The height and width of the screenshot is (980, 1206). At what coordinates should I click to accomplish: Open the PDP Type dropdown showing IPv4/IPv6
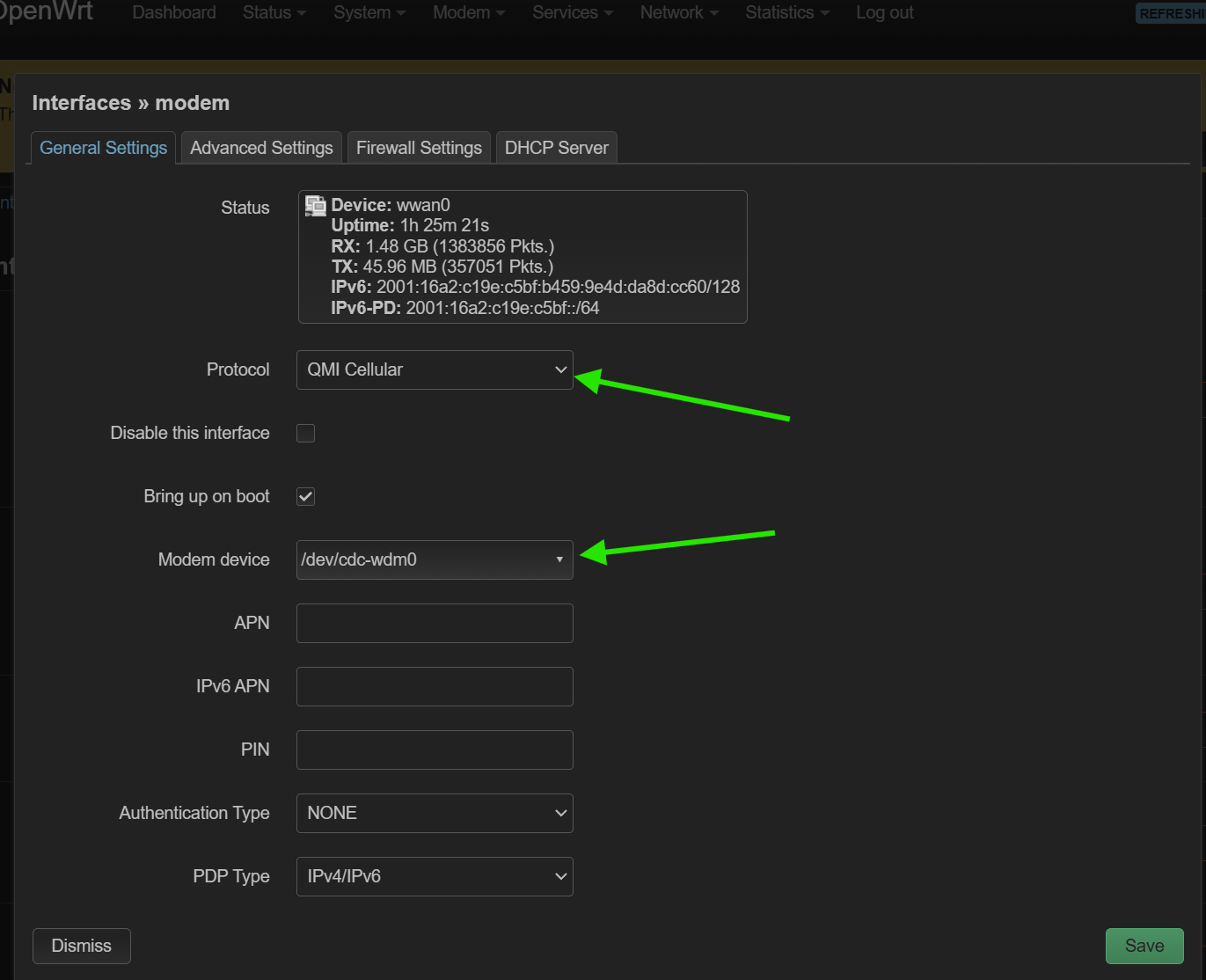click(435, 876)
